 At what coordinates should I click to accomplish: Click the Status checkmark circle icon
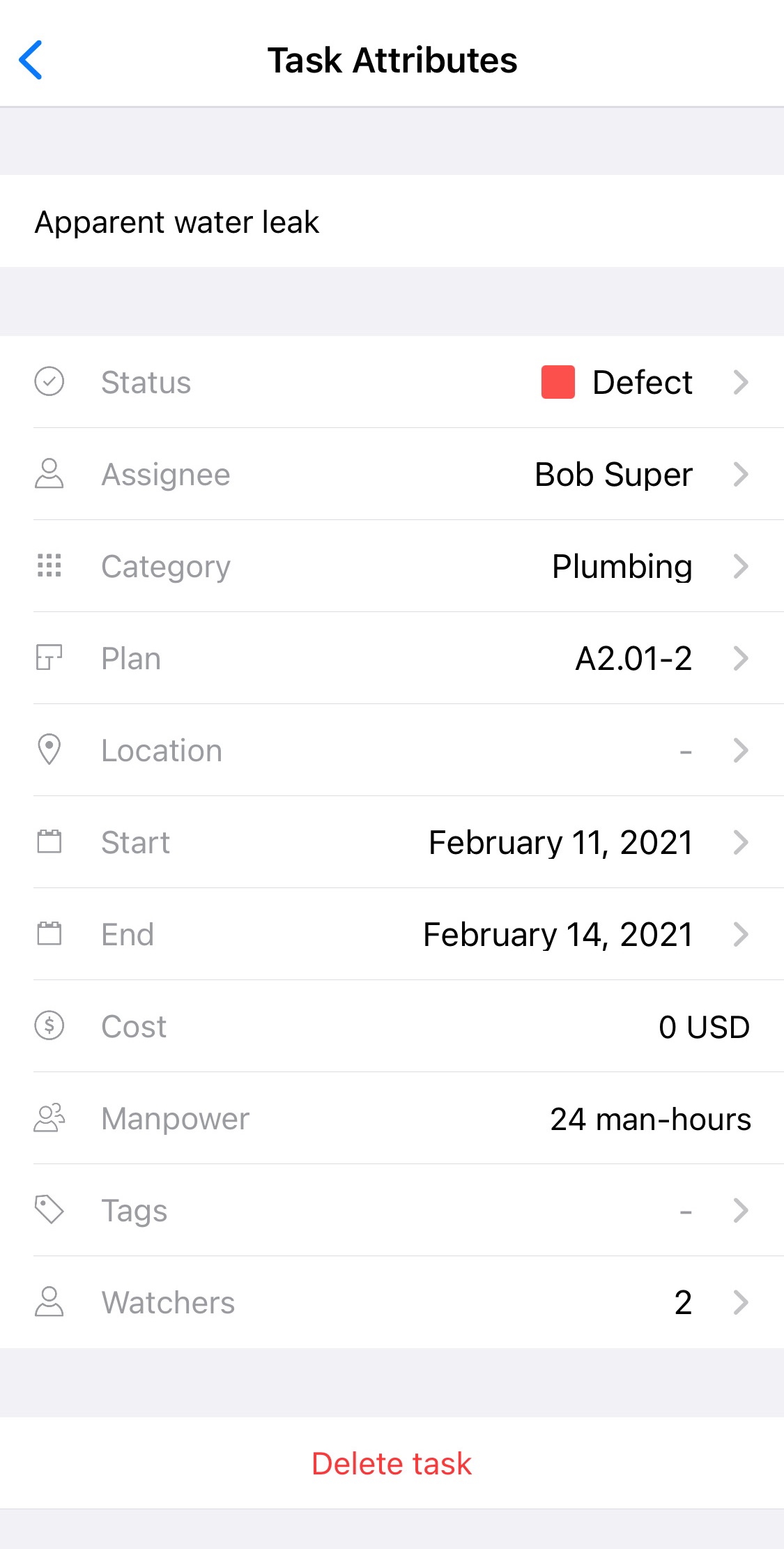(x=49, y=382)
